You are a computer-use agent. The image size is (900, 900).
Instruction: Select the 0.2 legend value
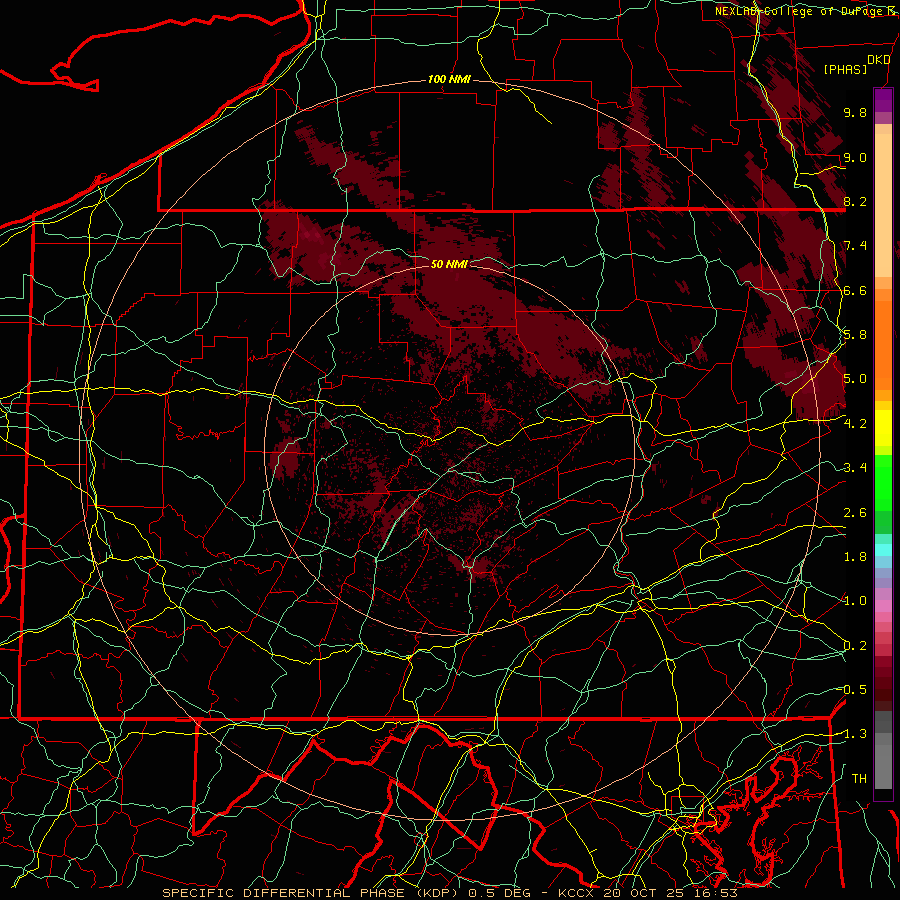[x=855, y=646]
